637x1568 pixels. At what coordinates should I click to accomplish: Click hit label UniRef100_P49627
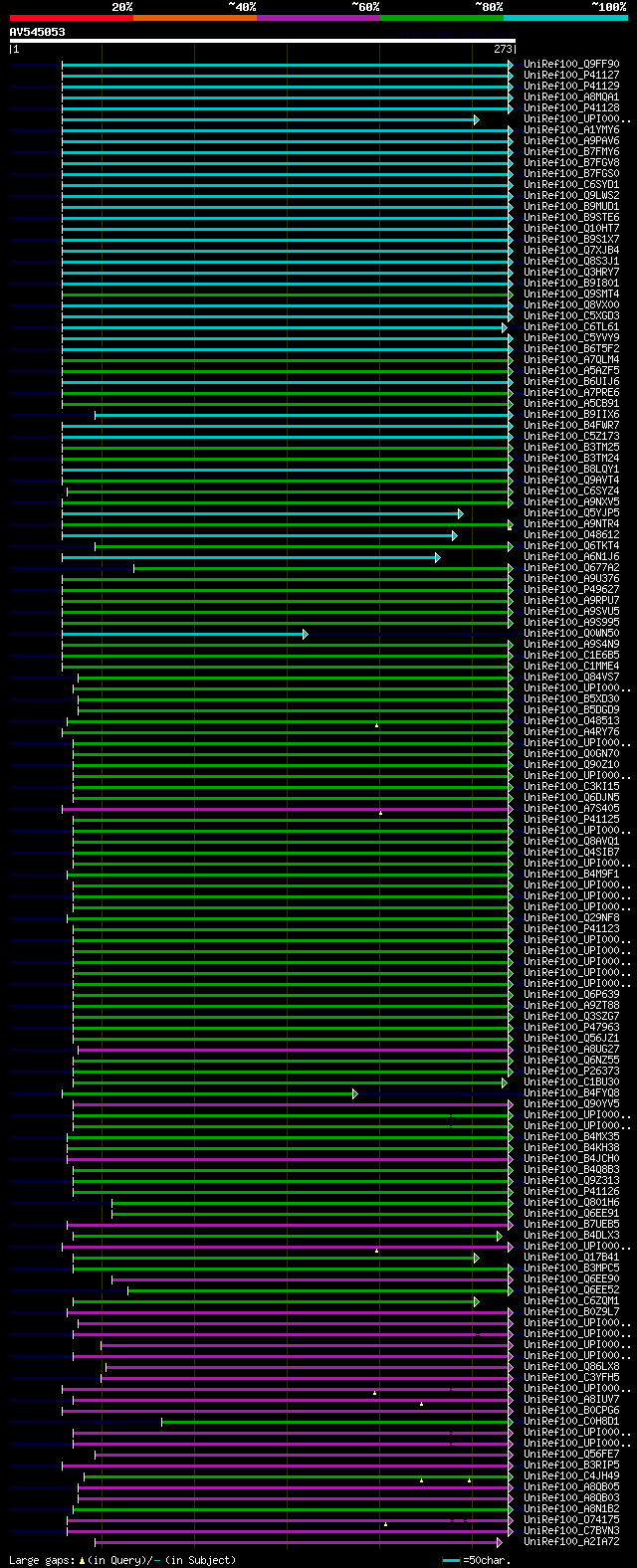pos(571,590)
